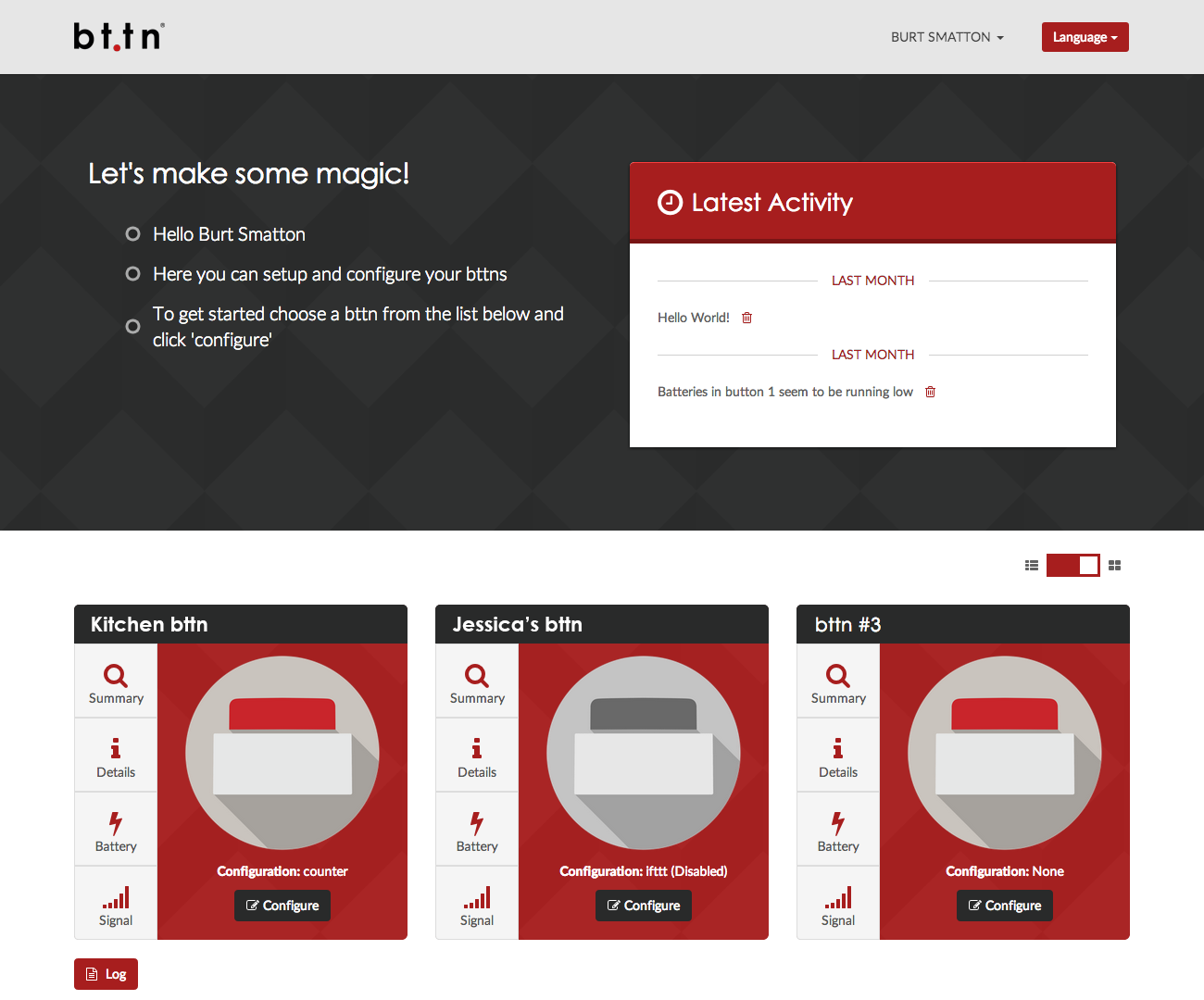This screenshot has width=1204, height=1000.
Task: View Battery status of Jessica's bttn
Action: (477, 831)
